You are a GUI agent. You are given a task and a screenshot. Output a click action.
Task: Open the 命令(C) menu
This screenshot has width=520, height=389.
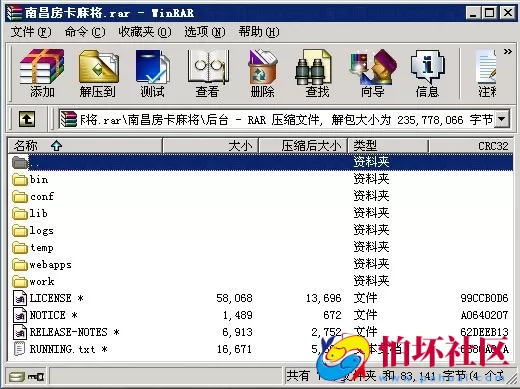click(x=85, y=32)
